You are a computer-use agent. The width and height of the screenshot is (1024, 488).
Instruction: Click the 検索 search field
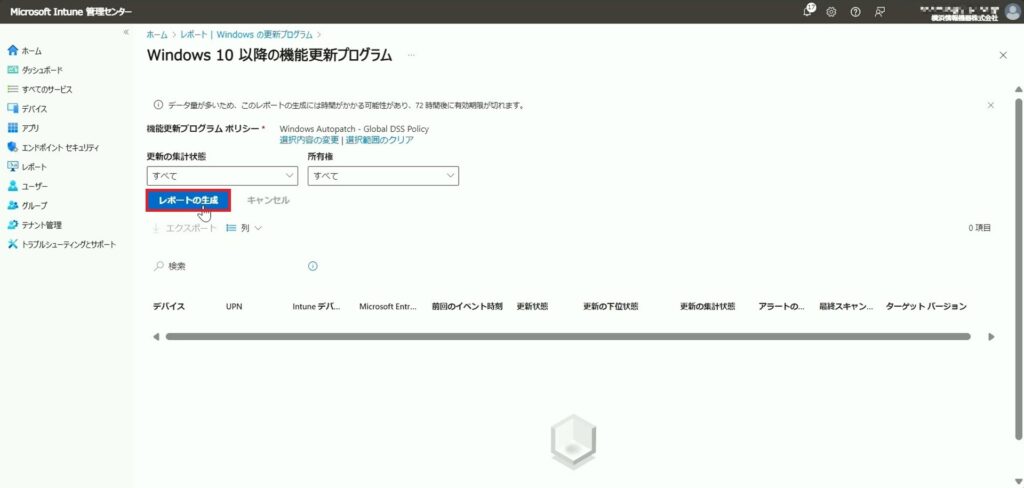pos(225,267)
